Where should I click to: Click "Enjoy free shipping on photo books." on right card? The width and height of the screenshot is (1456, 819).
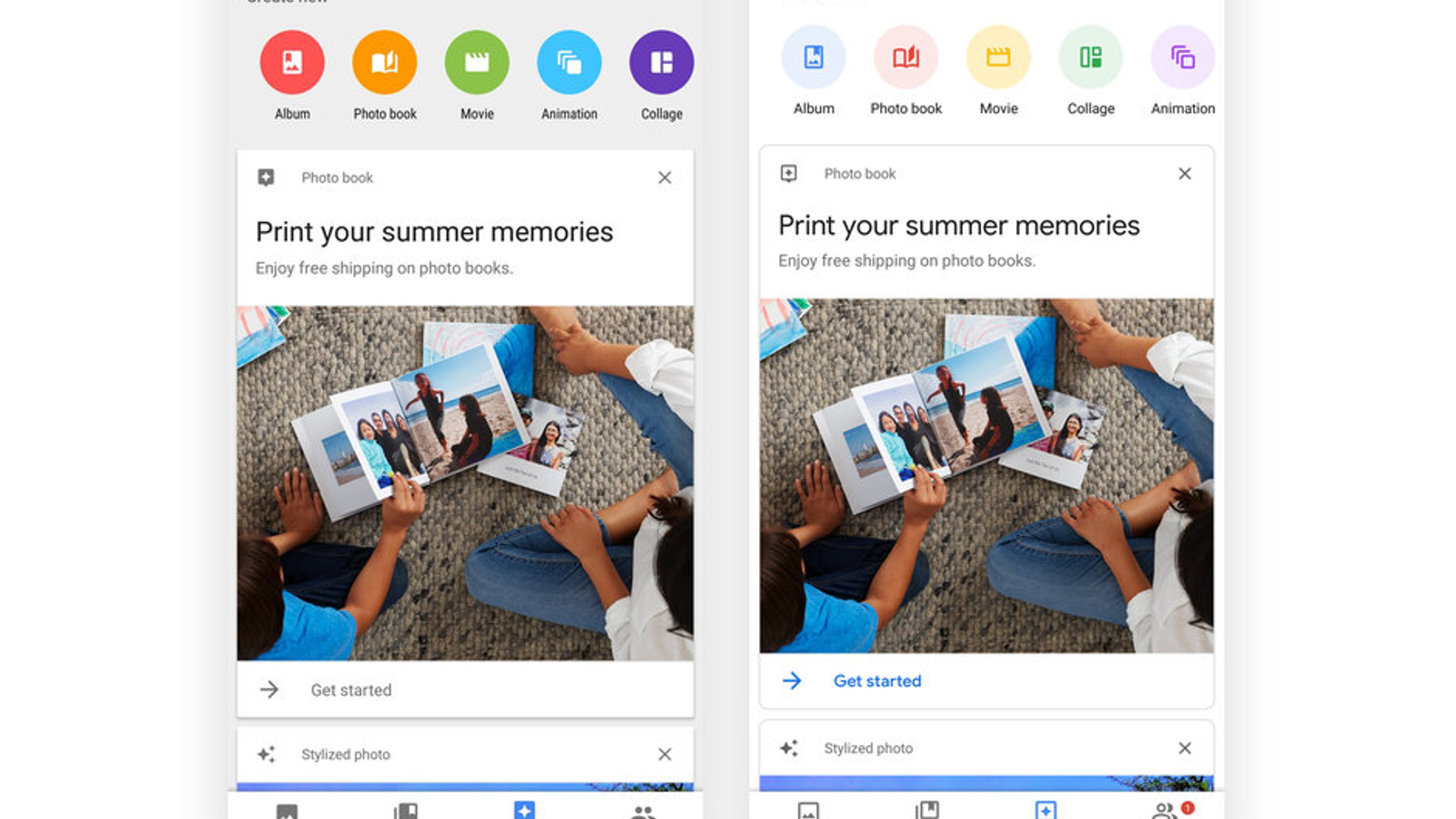pyautogui.click(x=906, y=261)
